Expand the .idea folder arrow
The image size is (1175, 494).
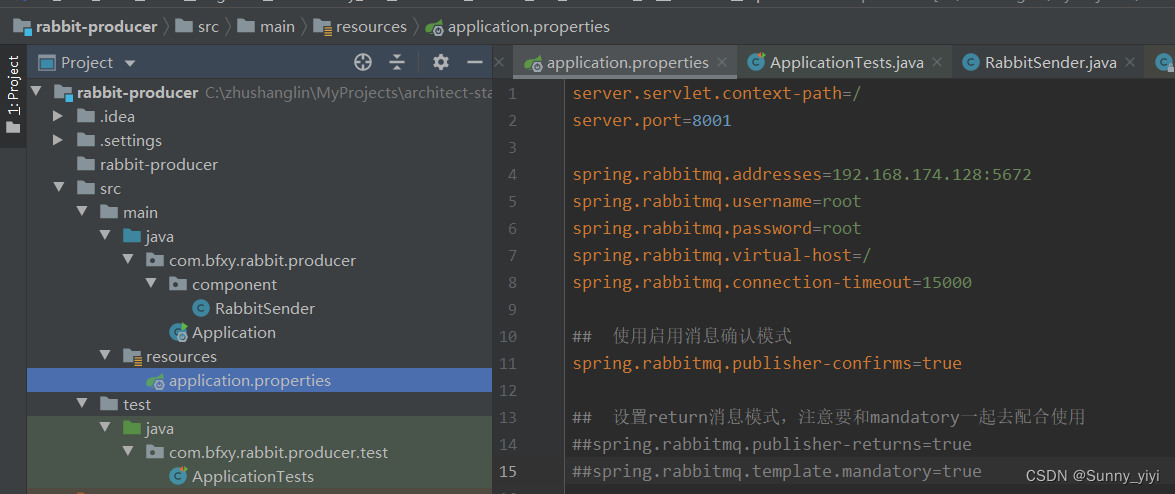point(58,116)
